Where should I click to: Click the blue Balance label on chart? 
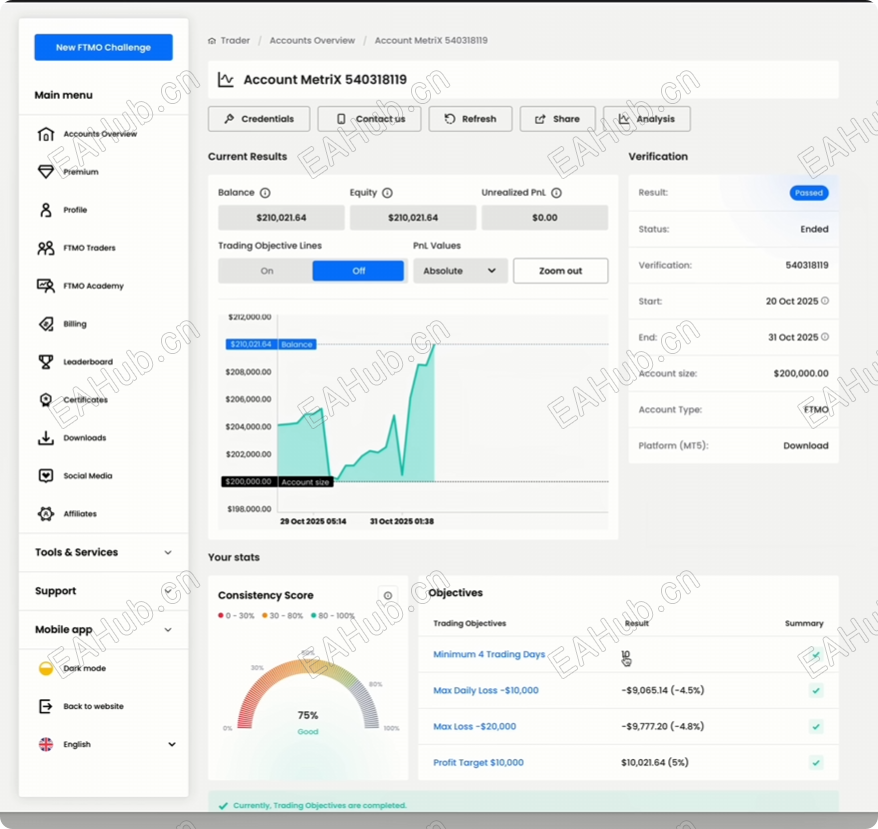click(297, 344)
